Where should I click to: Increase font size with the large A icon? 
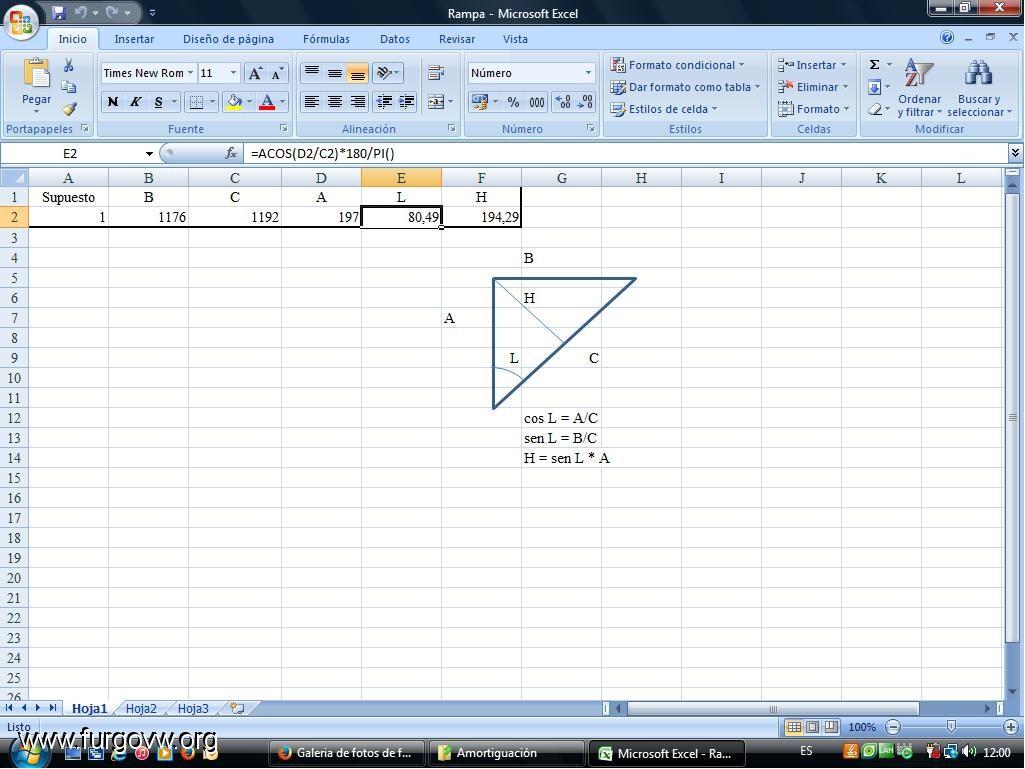255,73
